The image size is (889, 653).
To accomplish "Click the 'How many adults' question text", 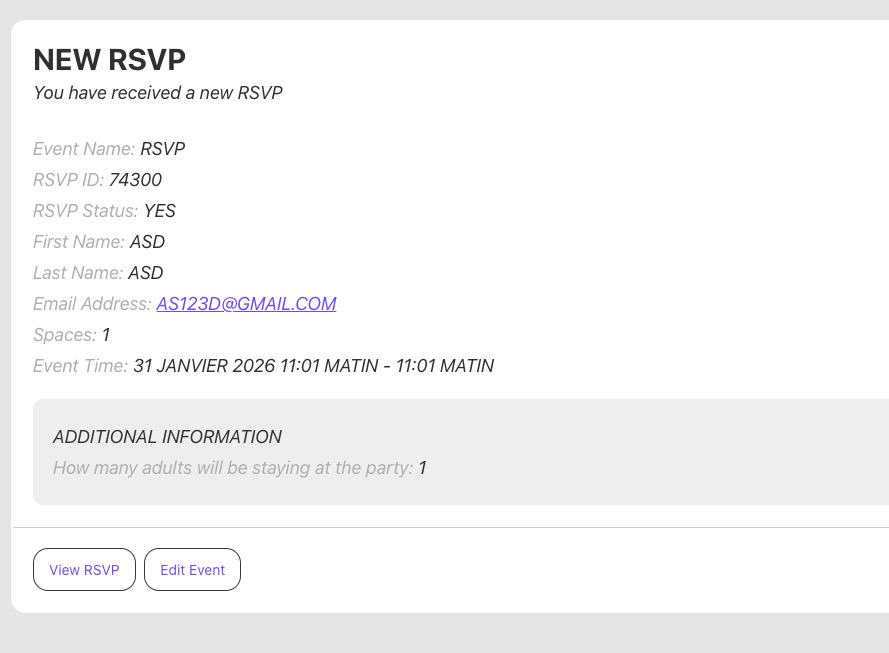I will [x=232, y=468].
